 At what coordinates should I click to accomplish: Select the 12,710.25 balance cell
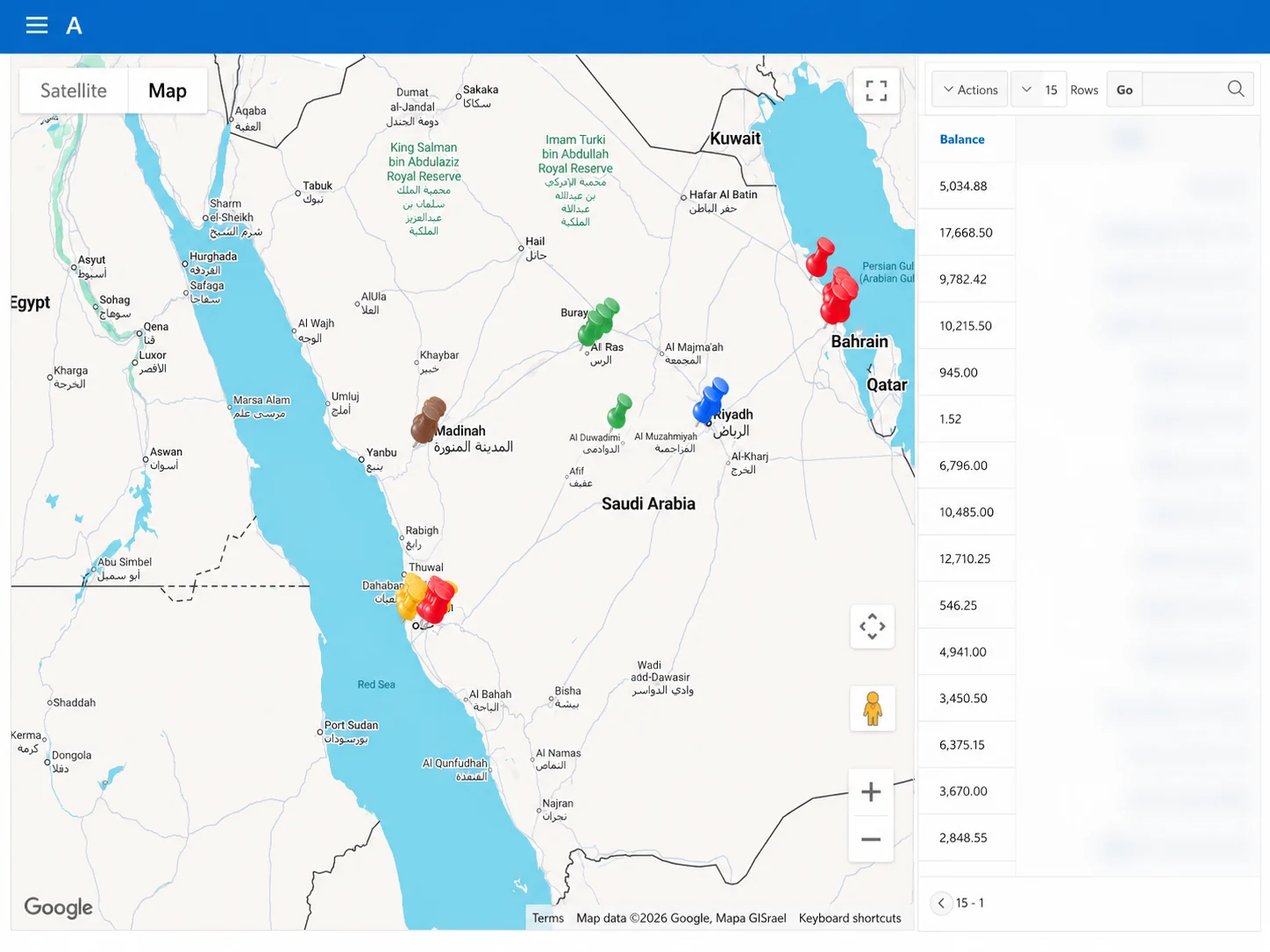coord(967,558)
